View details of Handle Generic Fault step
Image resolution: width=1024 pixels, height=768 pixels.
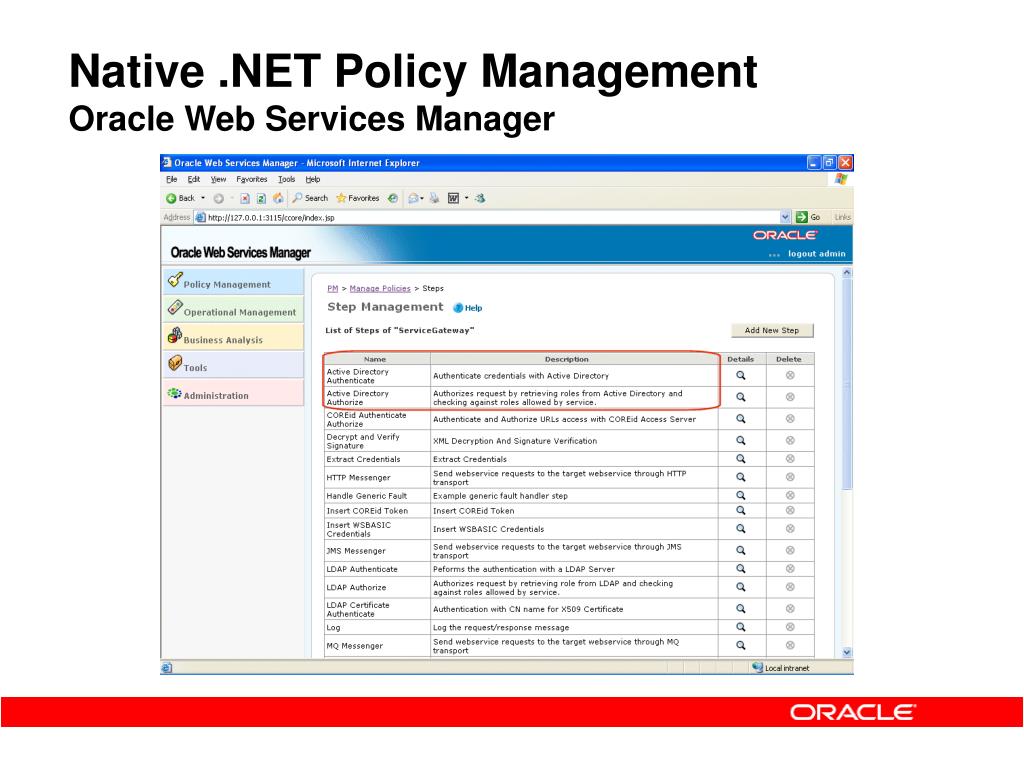[x=741, y=495]
